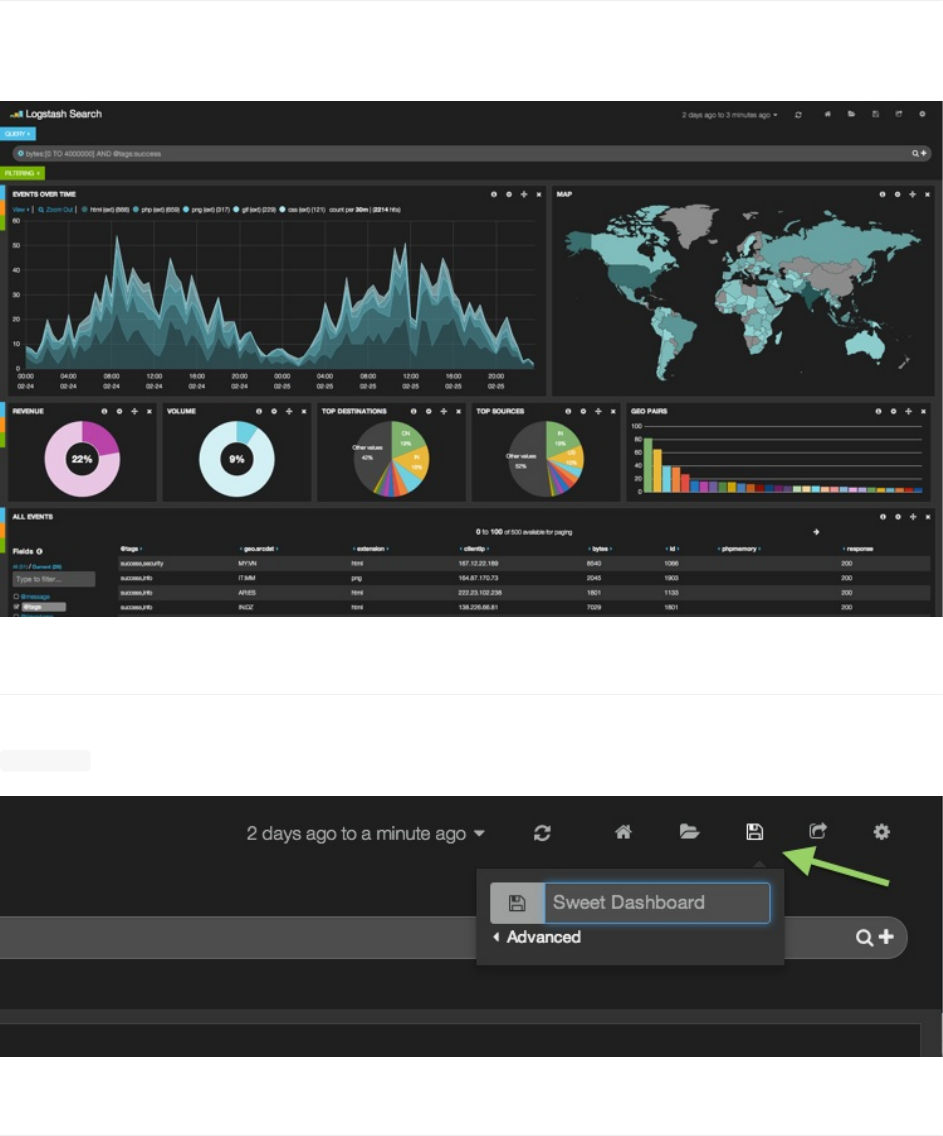The height and width of the screenshot is (1136, 943).
Task: Add a query with plus icon
Action: pyautogui.click(x=886, y=937)
